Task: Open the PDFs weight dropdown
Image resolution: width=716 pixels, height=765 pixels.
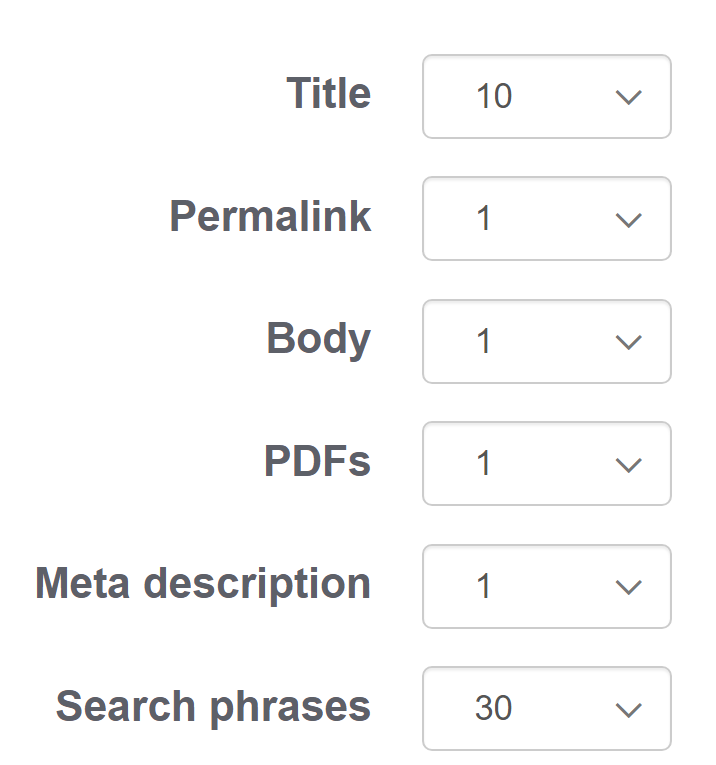Action: point(546,464)
